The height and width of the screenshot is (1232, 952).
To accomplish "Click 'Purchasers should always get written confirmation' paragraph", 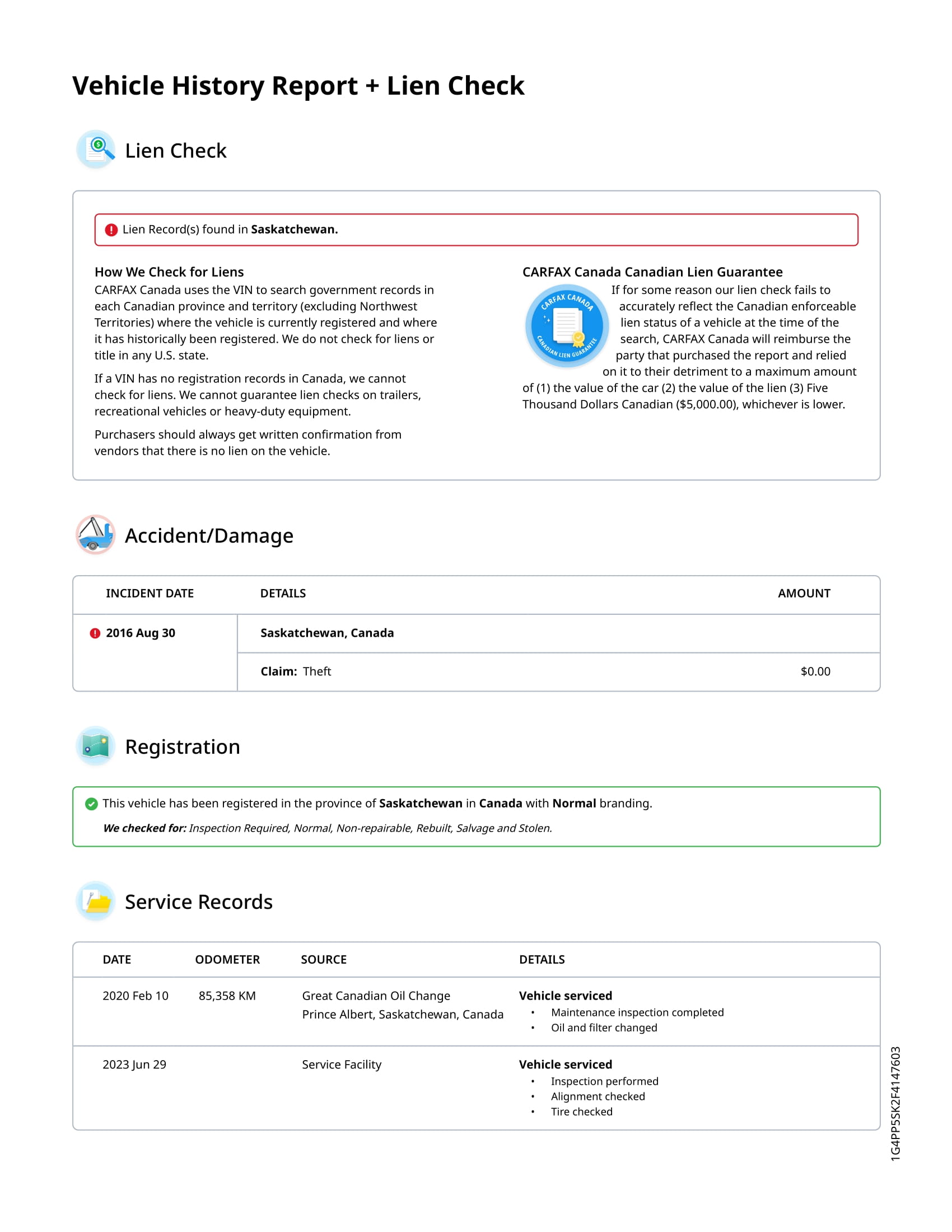I will click(x=248, y=443).
